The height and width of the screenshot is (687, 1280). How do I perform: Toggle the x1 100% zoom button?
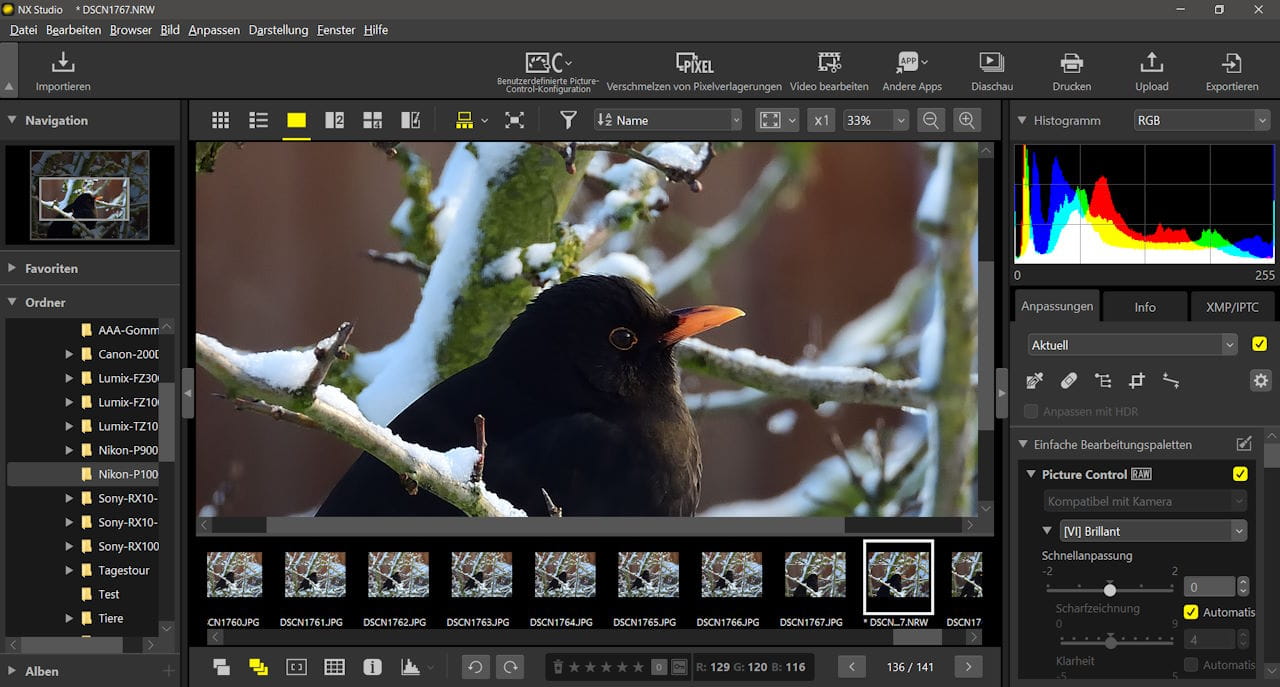point(821,120)
